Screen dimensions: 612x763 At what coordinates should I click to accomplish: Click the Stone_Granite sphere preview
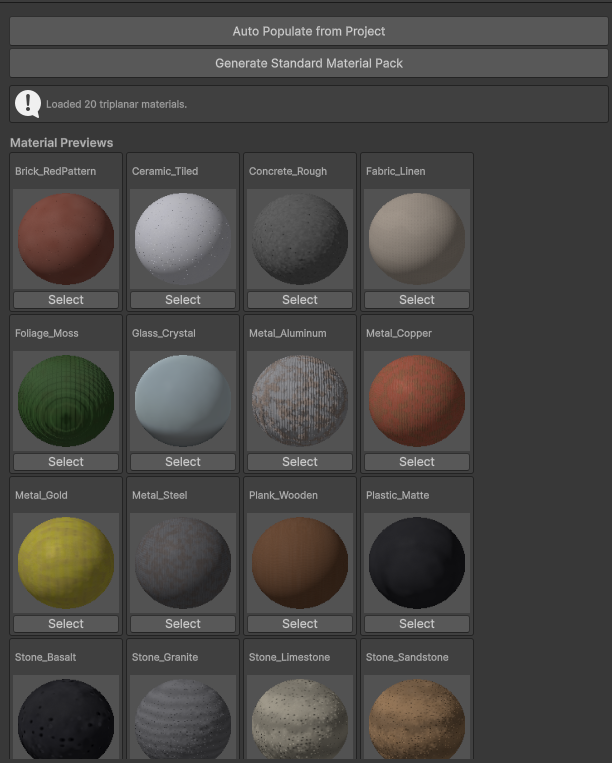(x=183, y=720)
